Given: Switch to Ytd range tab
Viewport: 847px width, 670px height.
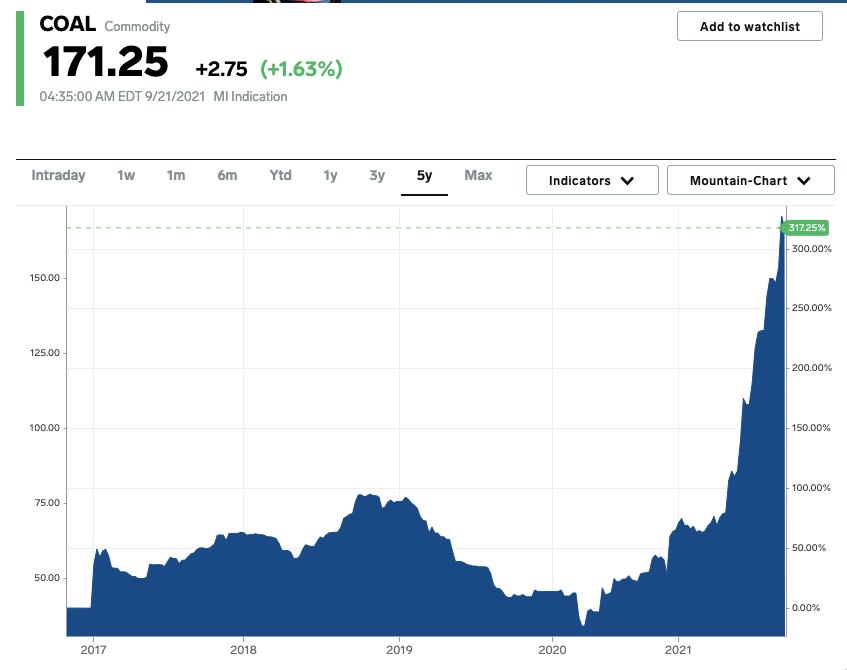Looking at the screenshot, I should coord(280,175).
